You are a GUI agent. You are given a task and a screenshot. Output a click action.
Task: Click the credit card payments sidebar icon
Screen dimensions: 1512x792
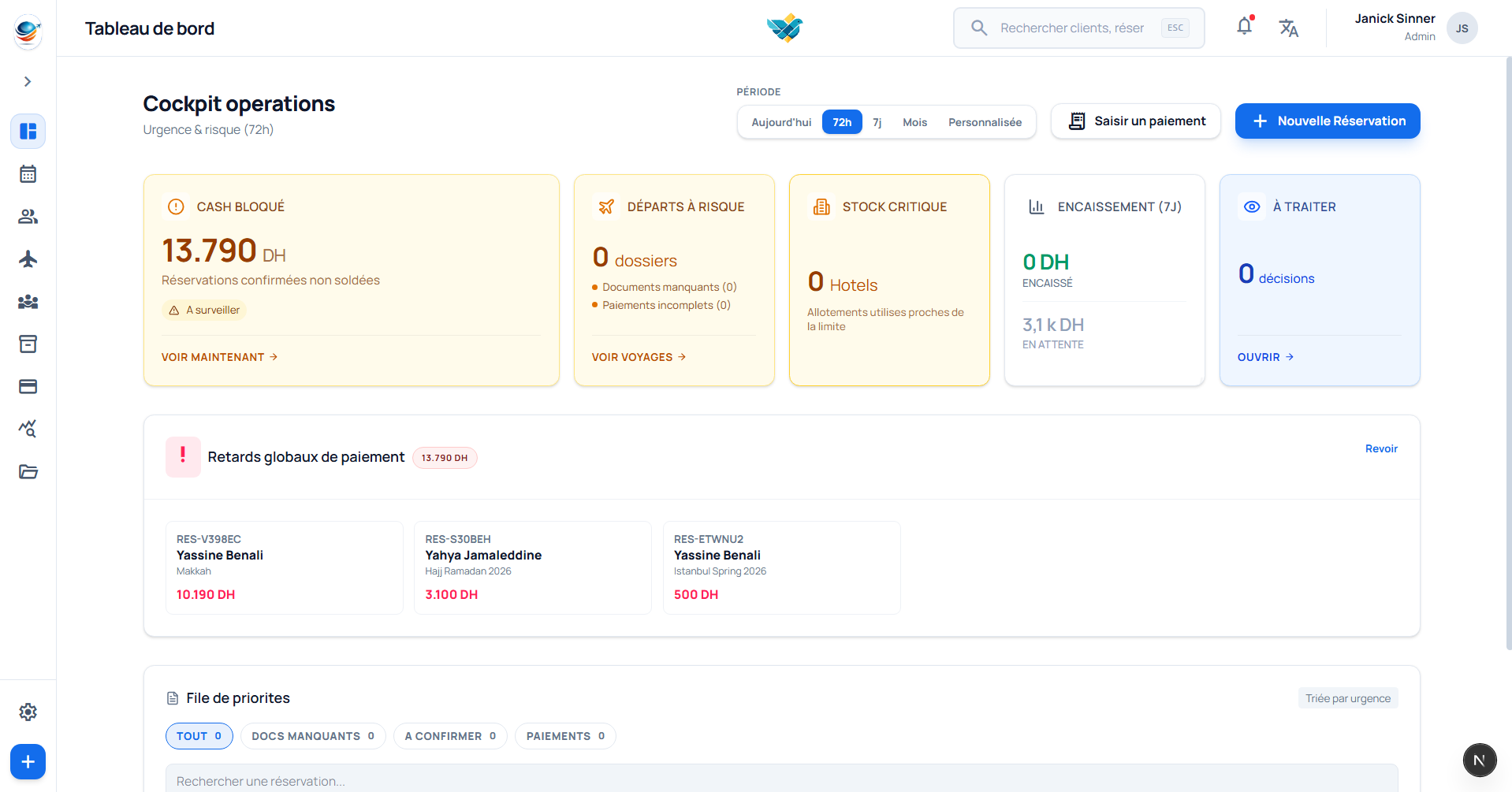tap(28, 387)
